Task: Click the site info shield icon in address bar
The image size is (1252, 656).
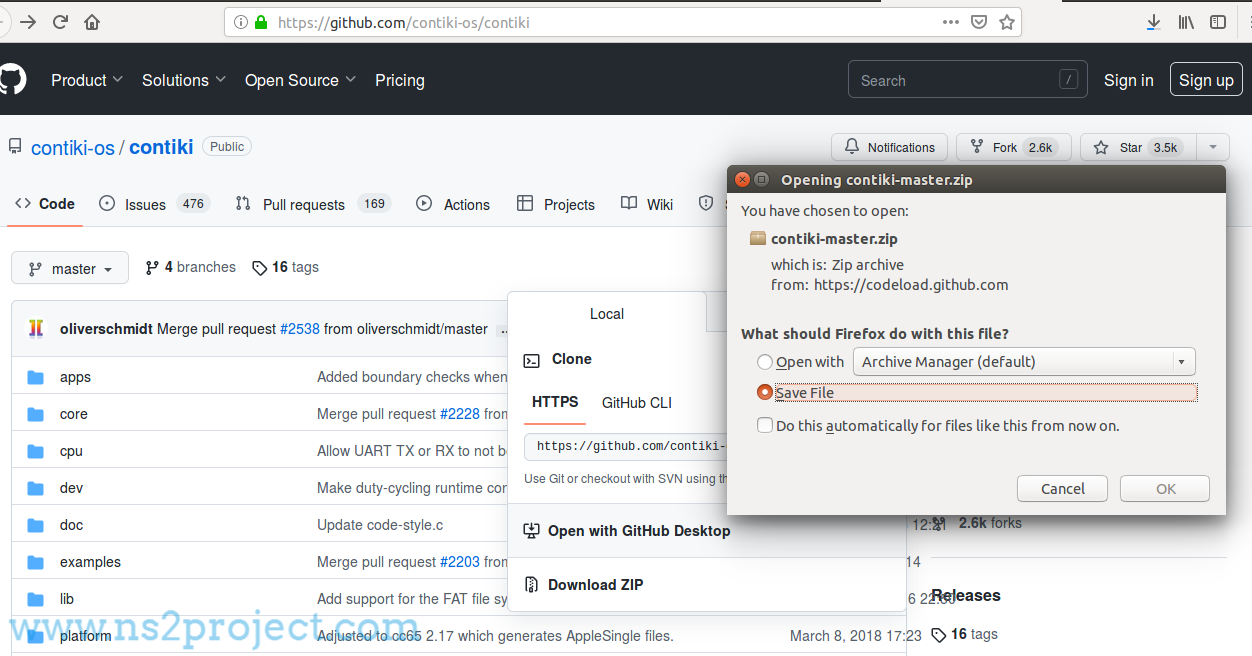Action: tap(241, 22)
